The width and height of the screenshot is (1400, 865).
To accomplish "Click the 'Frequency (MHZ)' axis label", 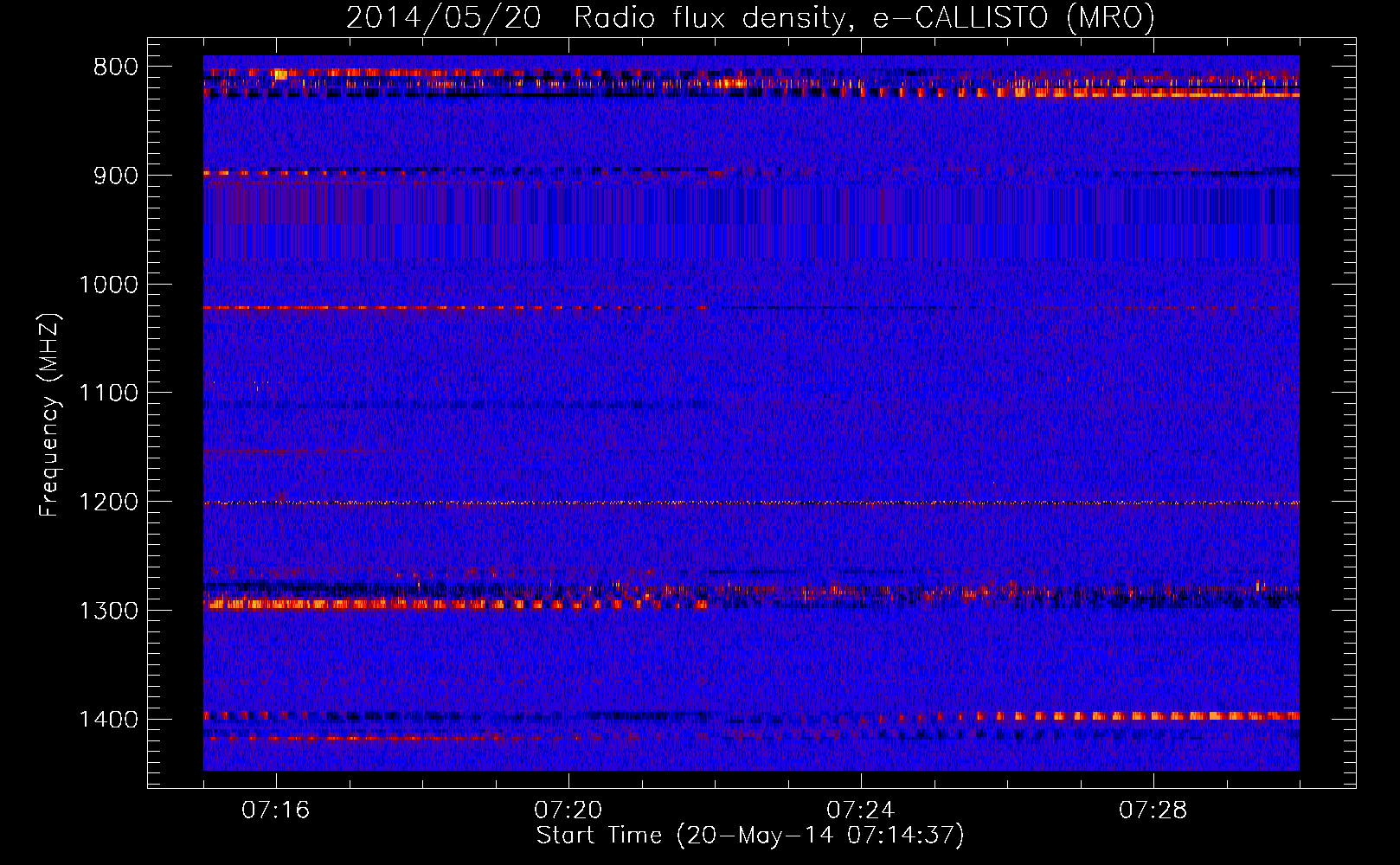I will (49, 415).
